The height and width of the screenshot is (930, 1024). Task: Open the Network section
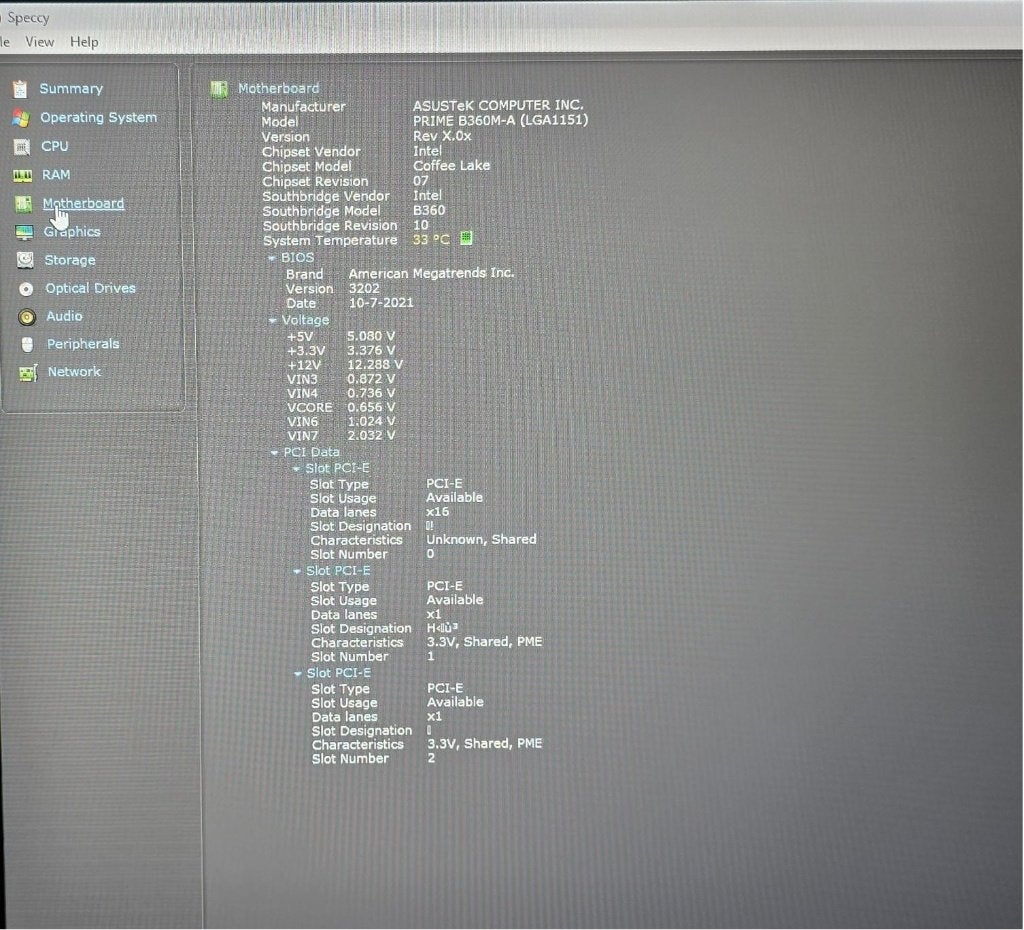[74, 372]
